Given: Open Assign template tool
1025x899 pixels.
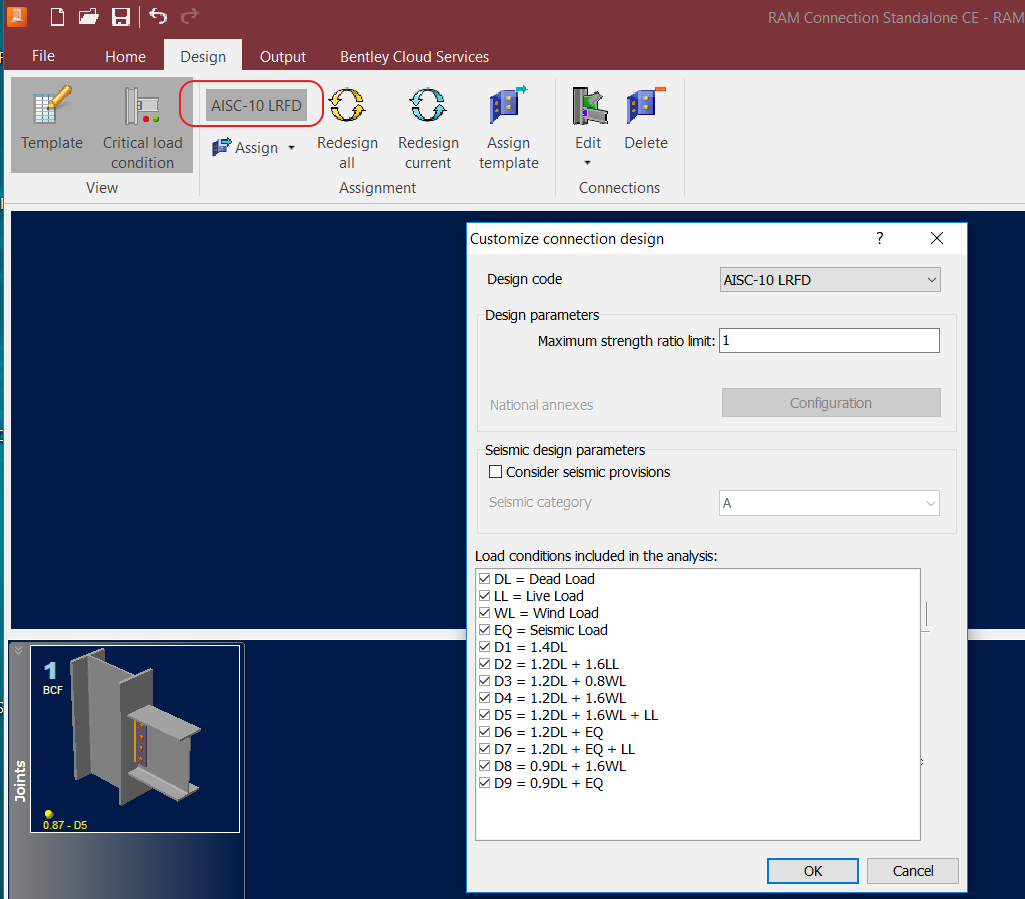Looking at the screenshot, I should (x=508, y=107).
